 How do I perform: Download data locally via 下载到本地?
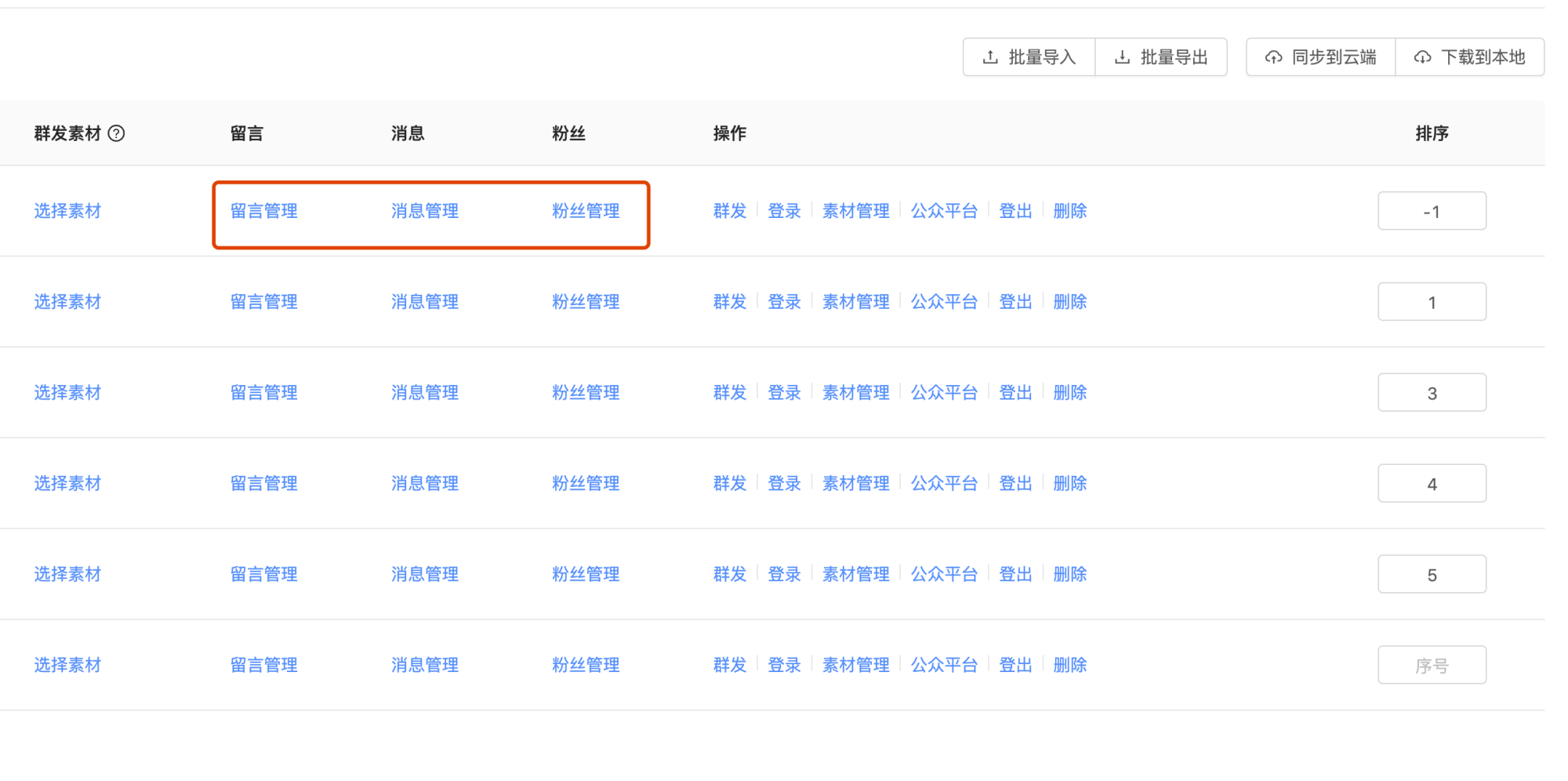(1470, 56)
